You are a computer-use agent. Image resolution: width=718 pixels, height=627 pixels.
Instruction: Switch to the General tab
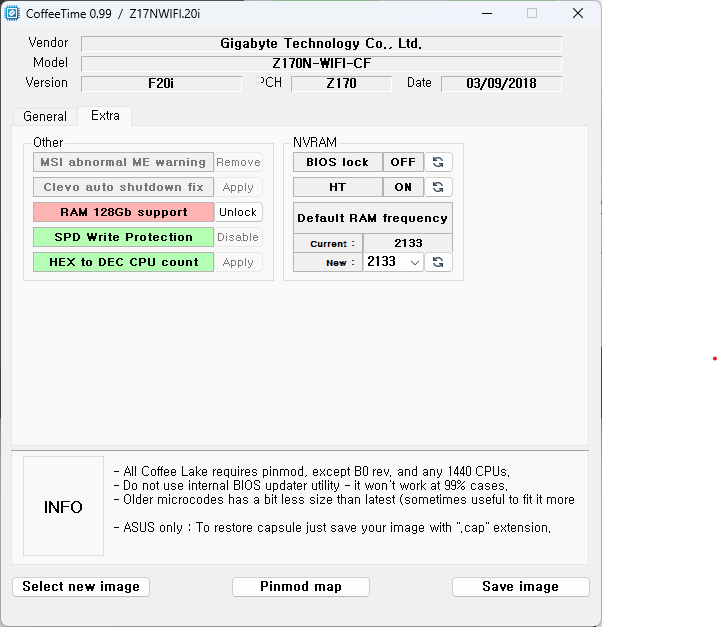click(x=45, y=116)
